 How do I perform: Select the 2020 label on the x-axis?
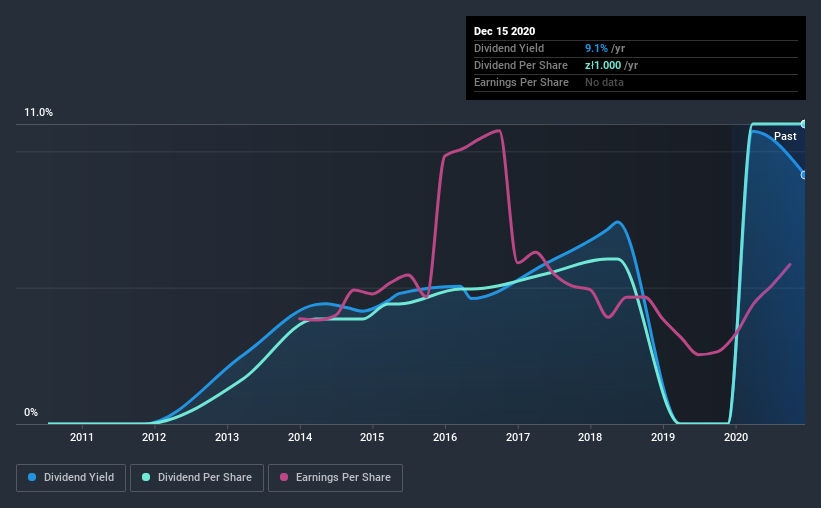tap(736, 437)
